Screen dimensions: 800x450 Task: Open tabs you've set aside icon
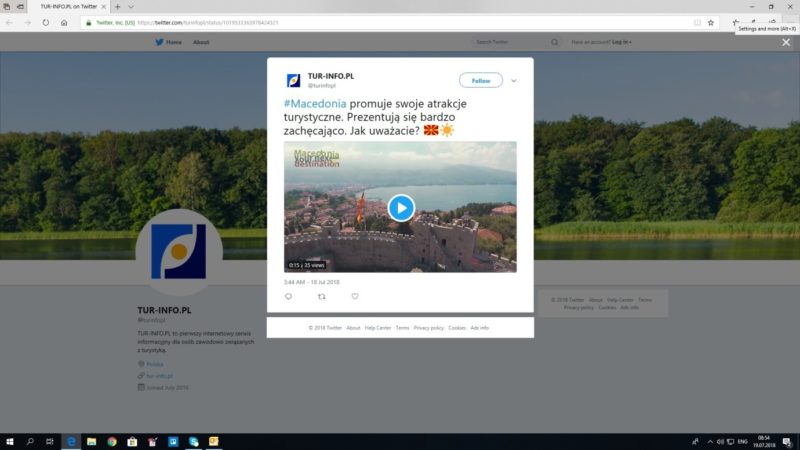(7, 7)
